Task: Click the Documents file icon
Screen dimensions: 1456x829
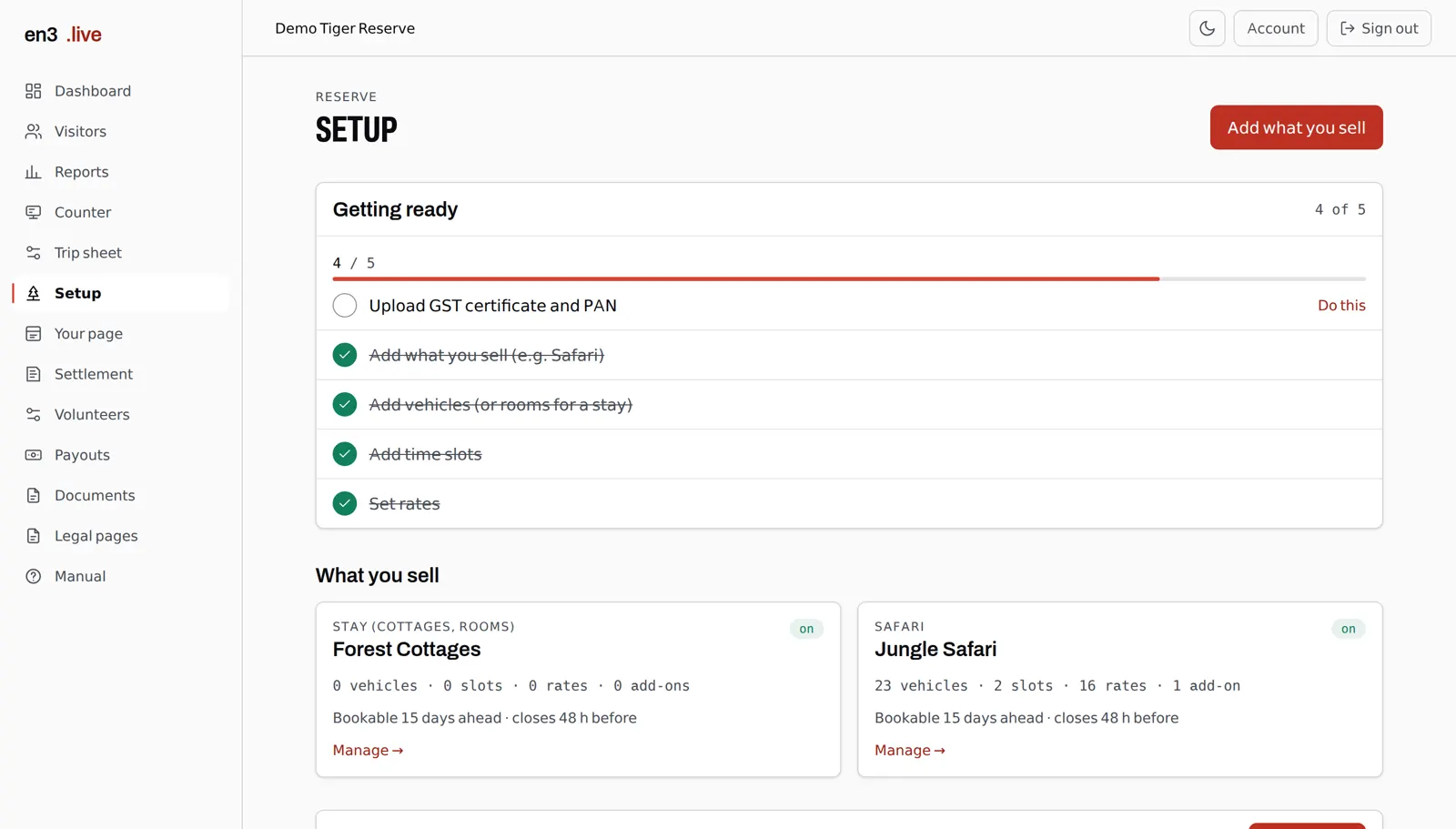Action: 34,495
